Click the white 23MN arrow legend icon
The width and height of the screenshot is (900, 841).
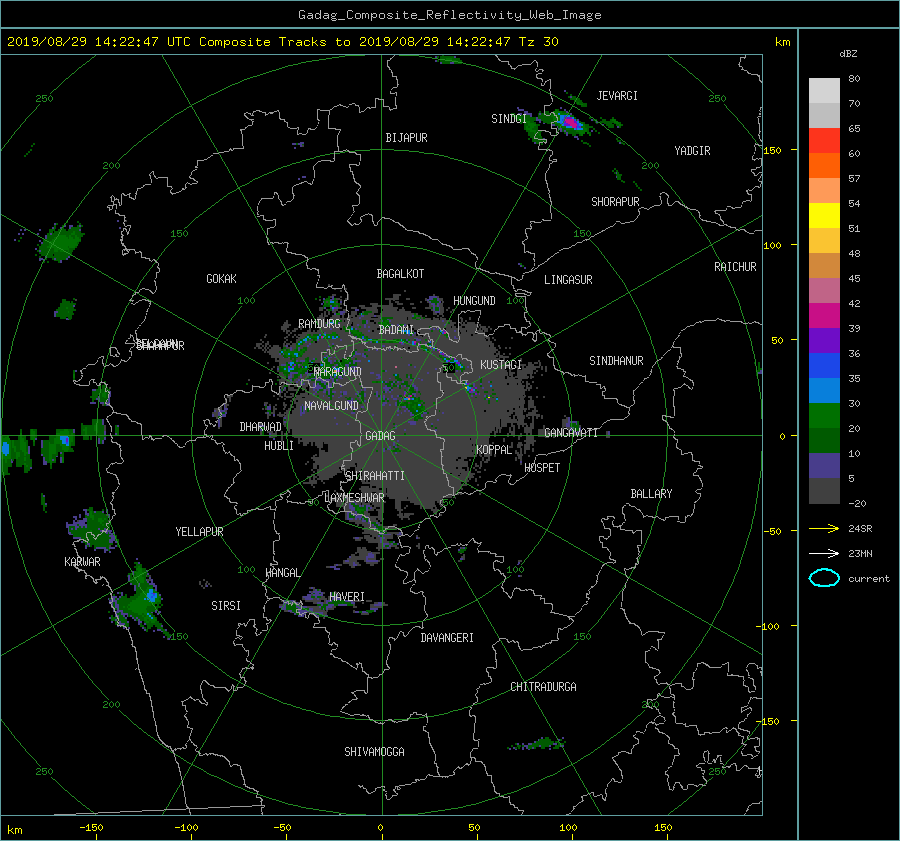[x=824, y=553]
